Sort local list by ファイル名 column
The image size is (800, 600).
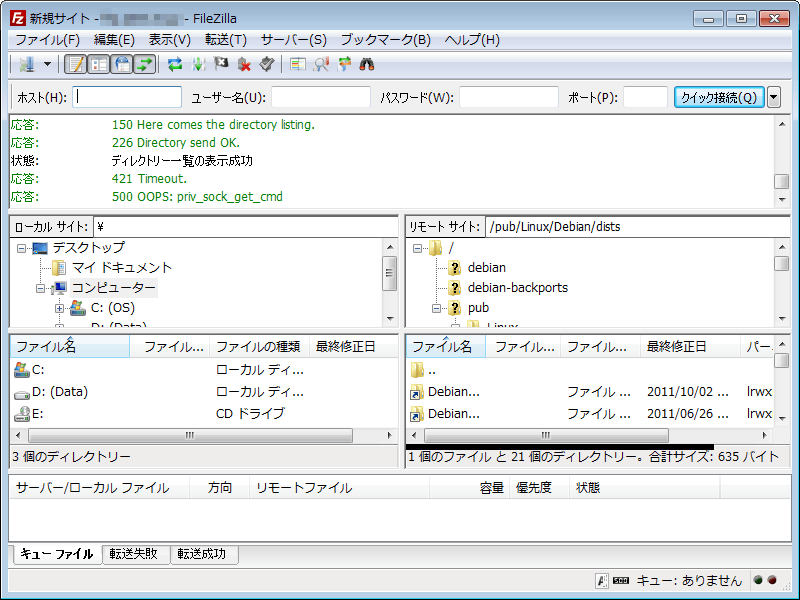[x=70, y=346]
